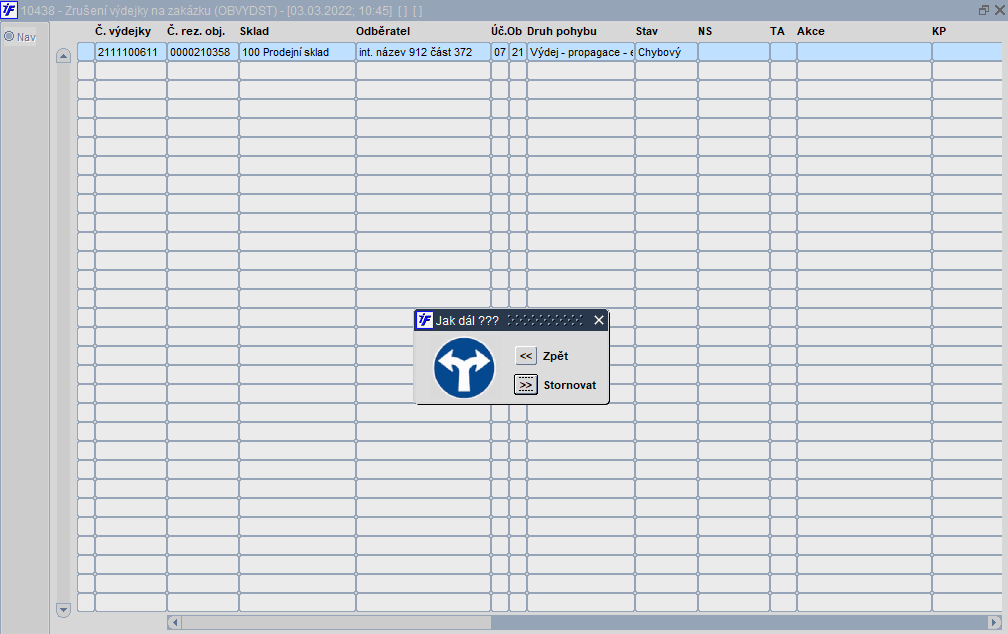Click horizontal scrollbar right arrow
The height and width of the screenshot is (634, 1008).
coord(994,622)
